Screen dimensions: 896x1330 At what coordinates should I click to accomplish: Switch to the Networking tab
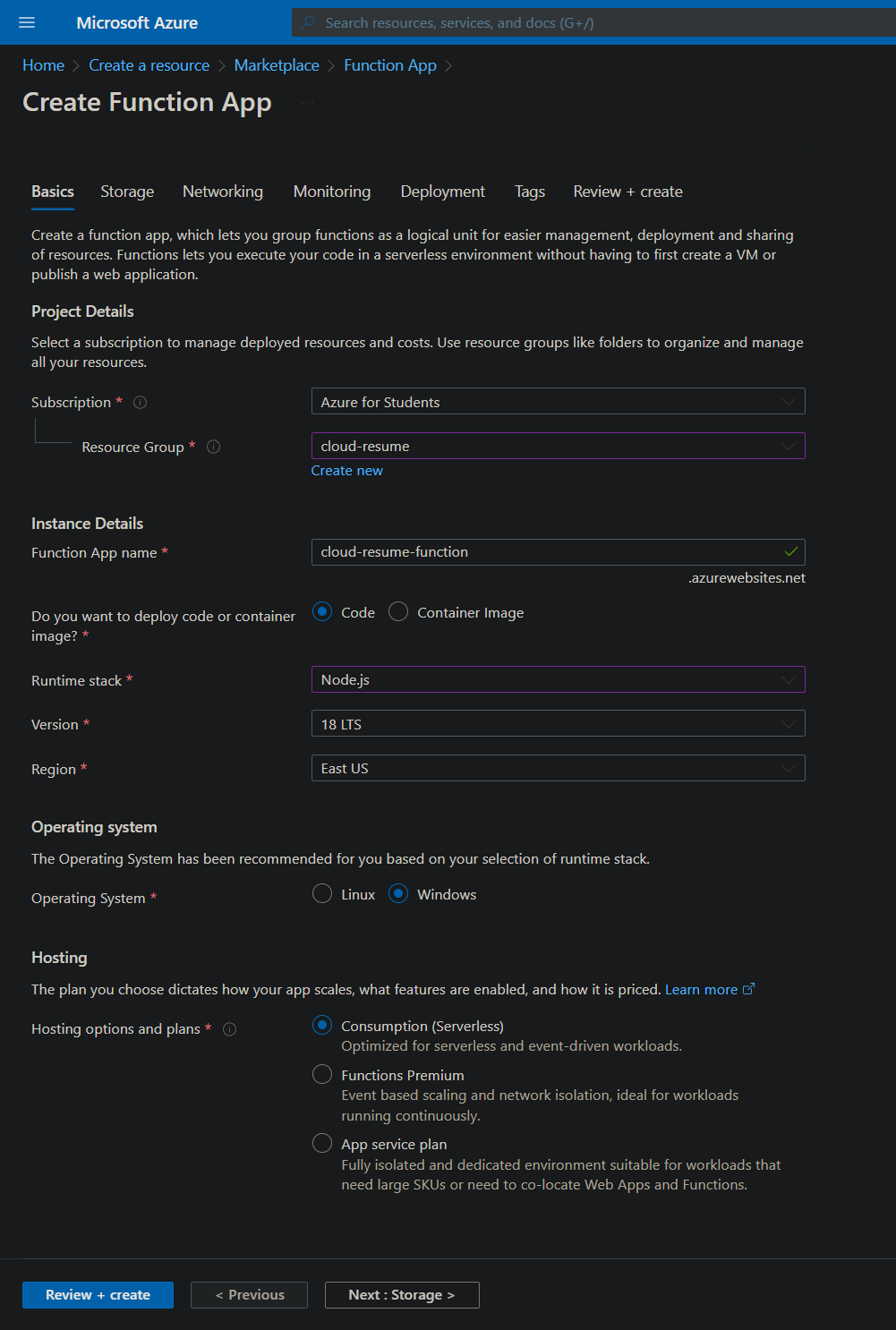pyautogui.click(x=223, y=192)
